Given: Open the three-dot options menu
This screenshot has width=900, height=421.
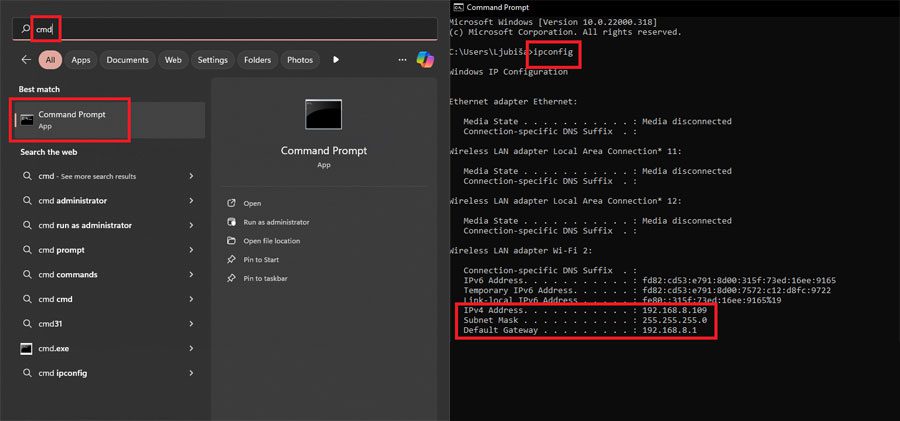Looking at the screenshot, I should click(x=402, y=60).
